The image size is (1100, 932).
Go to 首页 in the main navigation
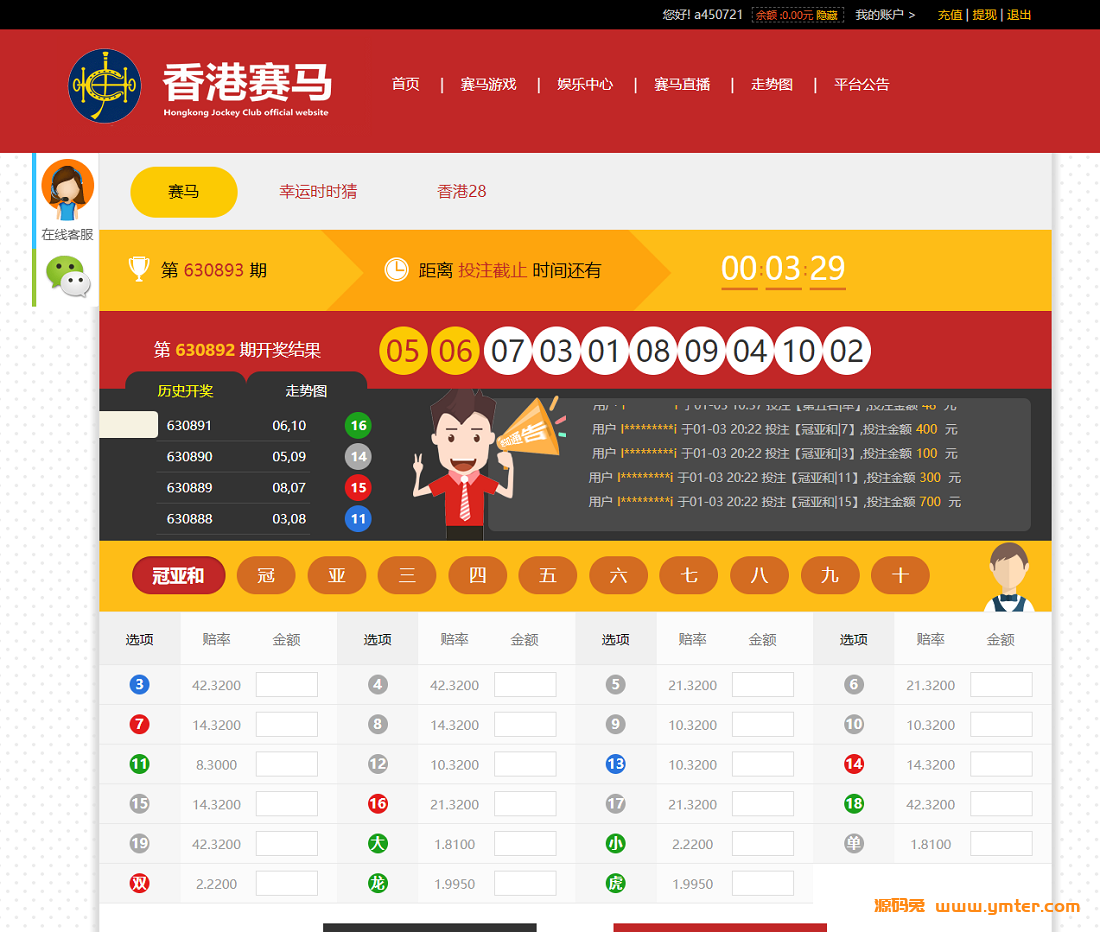pyautogui.click(x=405, y=84)
